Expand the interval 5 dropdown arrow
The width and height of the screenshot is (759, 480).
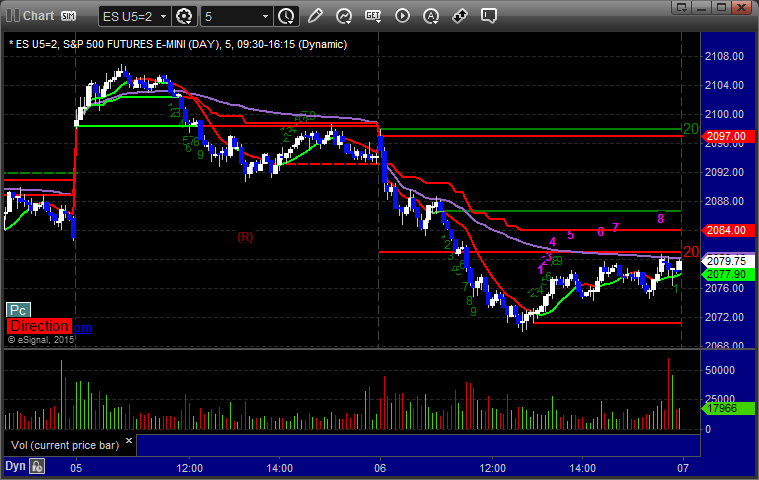pos(264,16)
